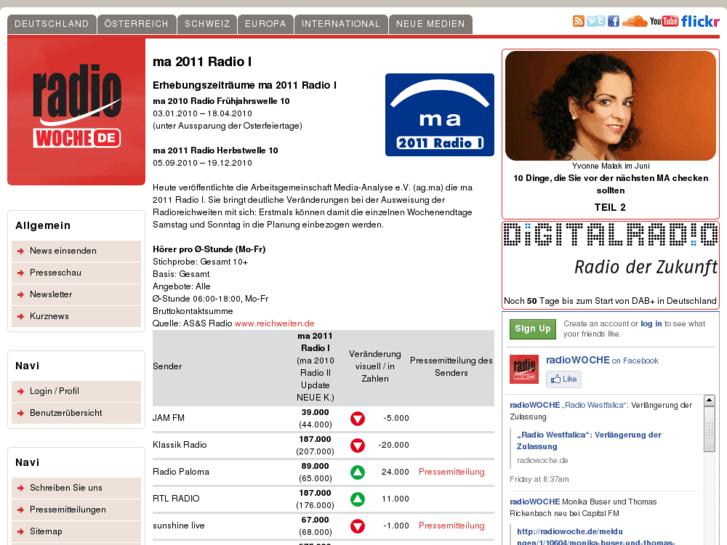
Task: Click the -20.000 change value
Action: tap(394, 445)
